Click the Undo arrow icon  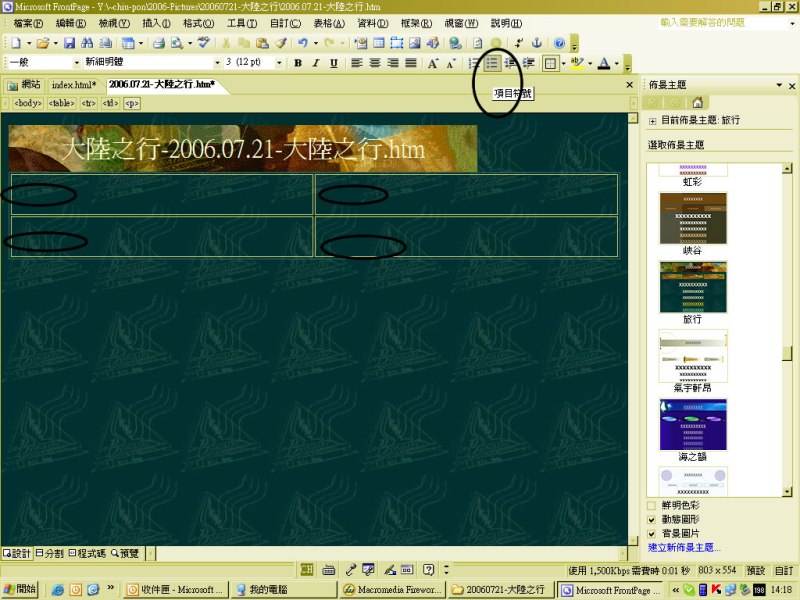[x=303, y=43]
